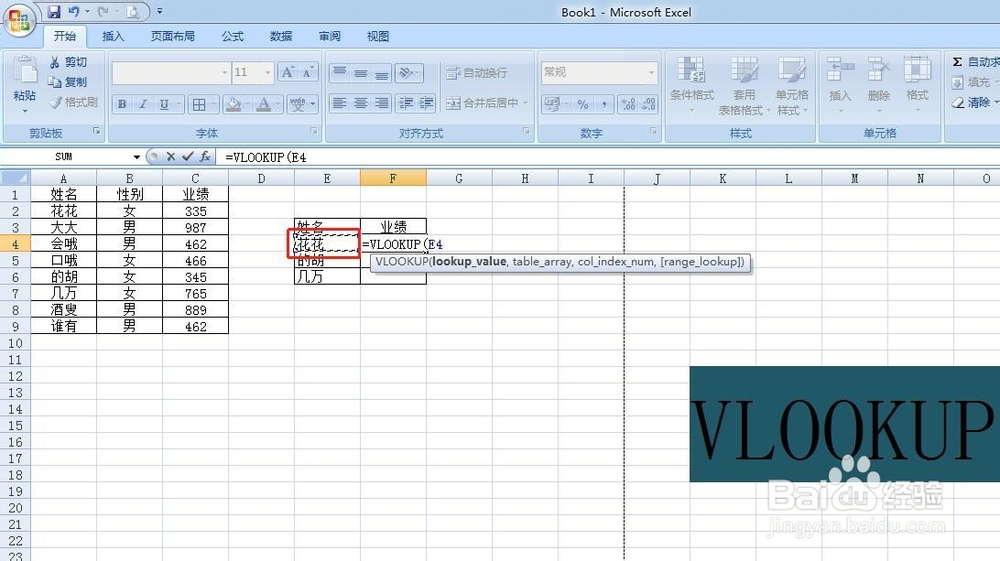Activate the Format Painter brush
Viewport: 1000px width, 561px height.
[73, 102]
